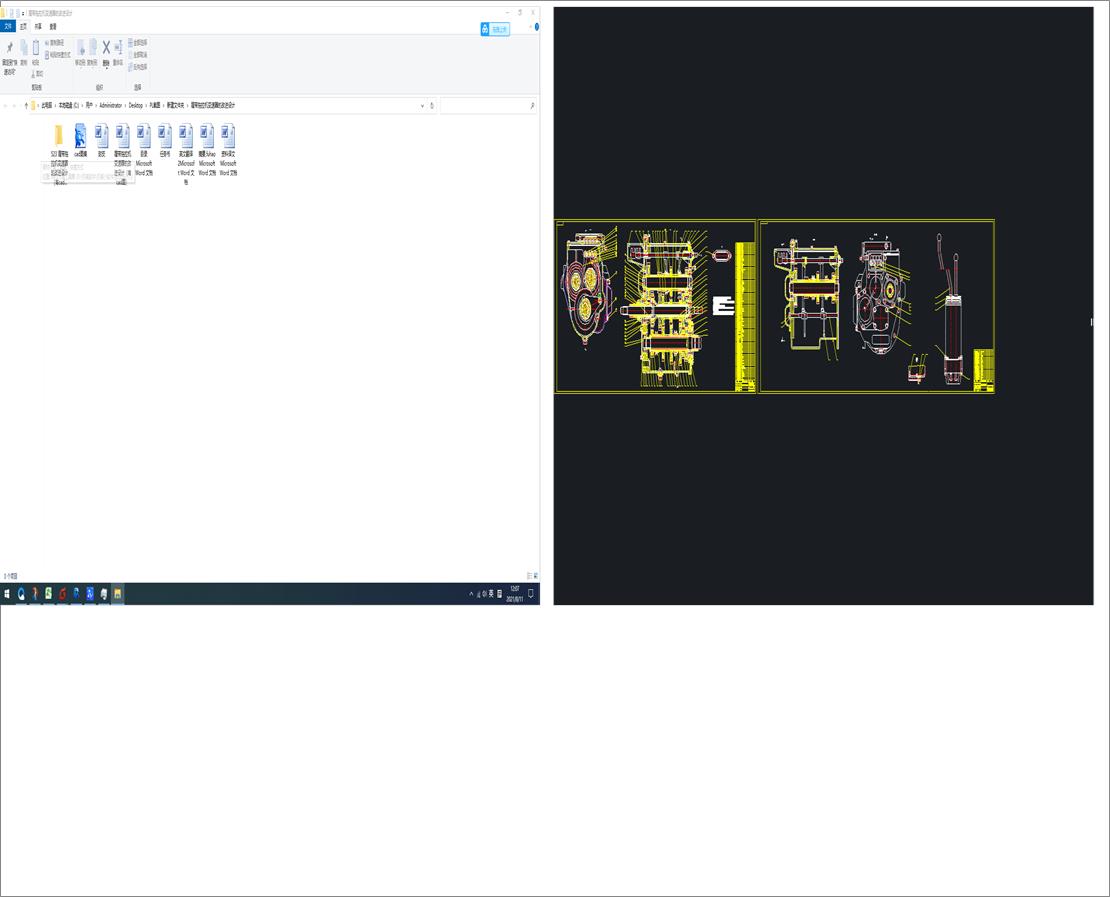Switch to large icons view in status bar
Image resolution: width=1110 pixels, height=897 pixels.
coord(536,576)
